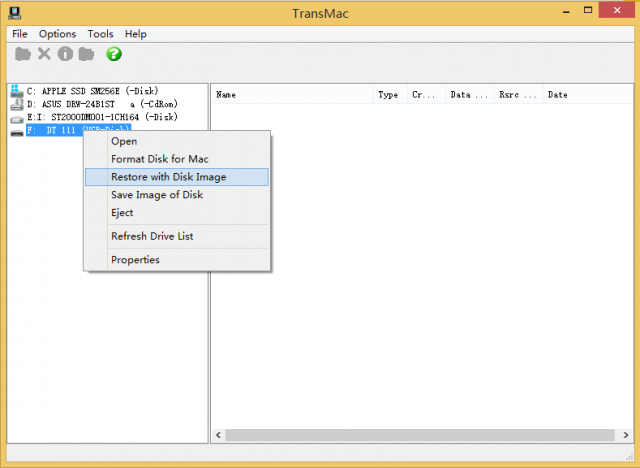This screenshot has width=640, height=468.
Task: Open Properties from the context menu
Action: tap(177, 260)
